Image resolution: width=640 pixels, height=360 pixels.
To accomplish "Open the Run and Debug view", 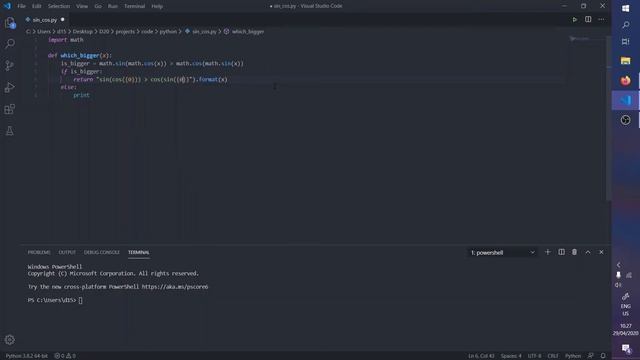I will click(10, 87).
